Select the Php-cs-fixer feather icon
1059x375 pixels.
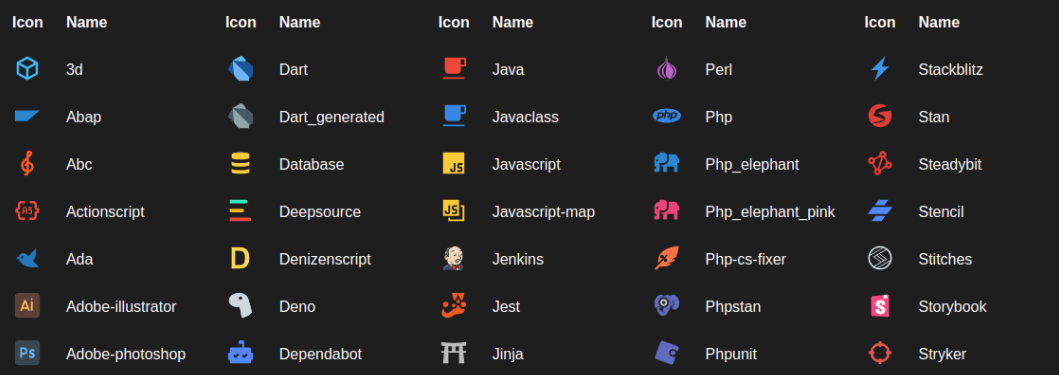[667, 258]
